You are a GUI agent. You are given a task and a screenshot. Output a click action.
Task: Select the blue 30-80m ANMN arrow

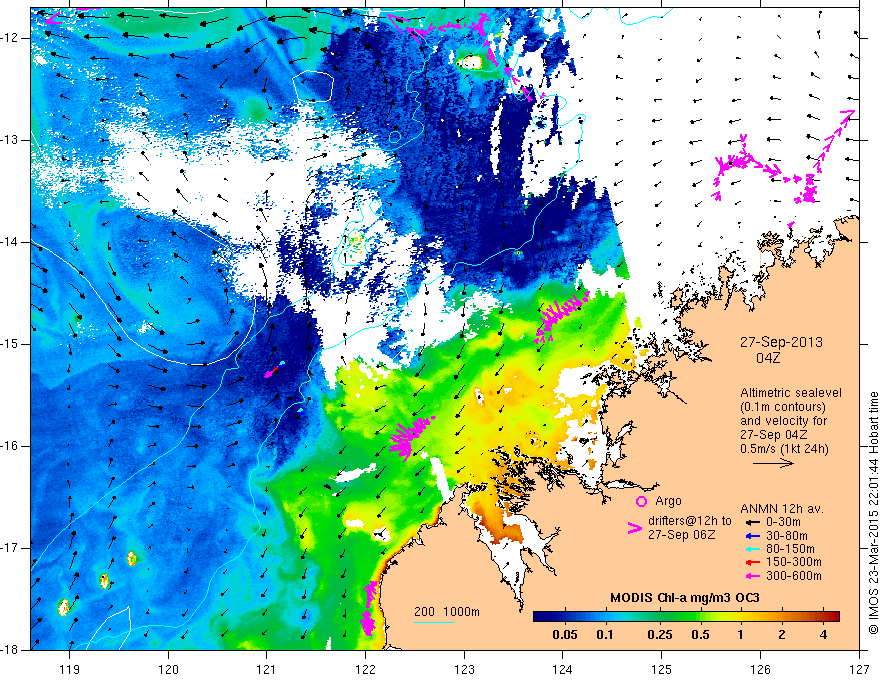752,536
